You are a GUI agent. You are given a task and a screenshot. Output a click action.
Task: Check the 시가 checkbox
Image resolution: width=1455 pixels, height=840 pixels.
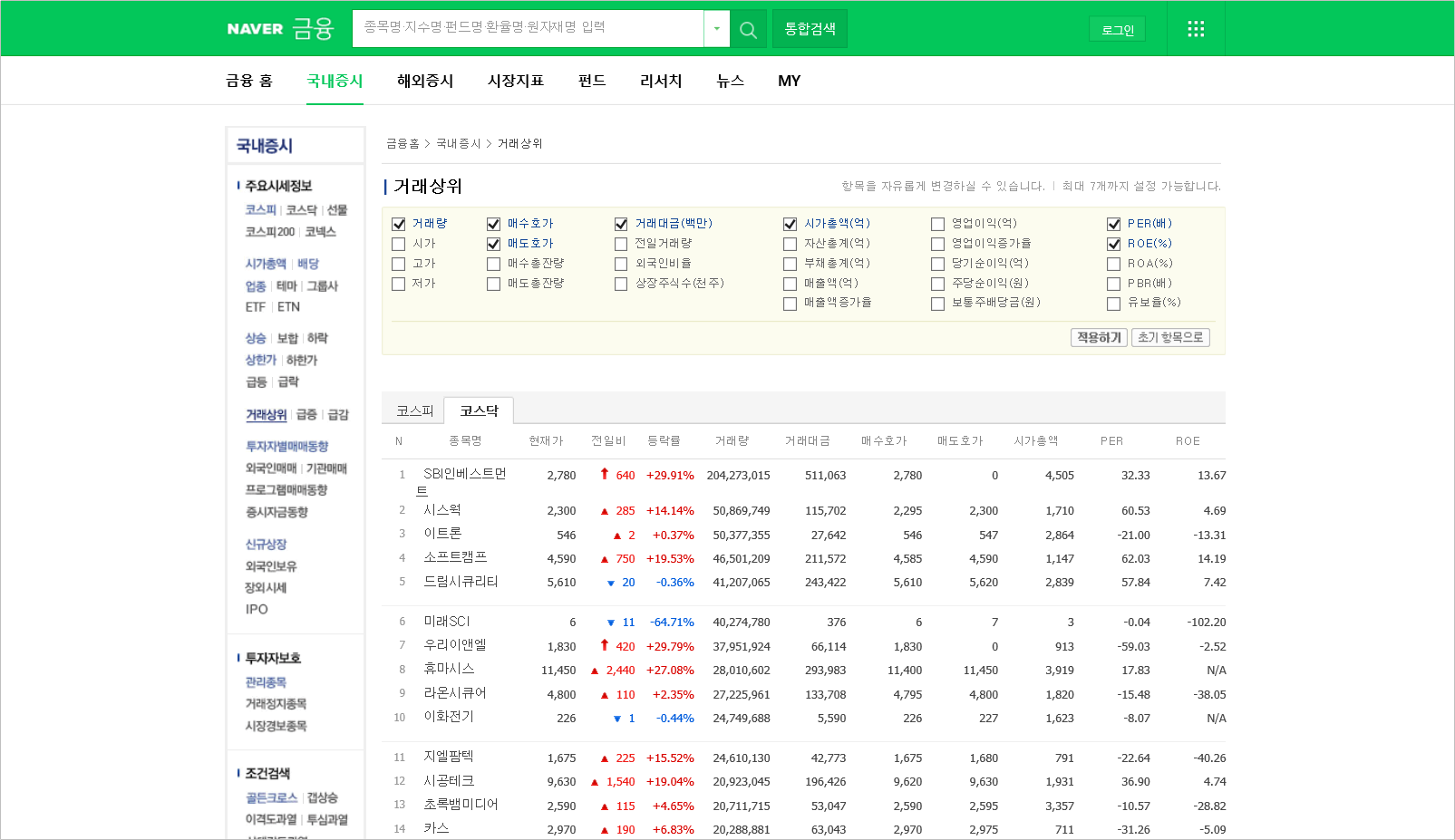(x=398, y=244)
